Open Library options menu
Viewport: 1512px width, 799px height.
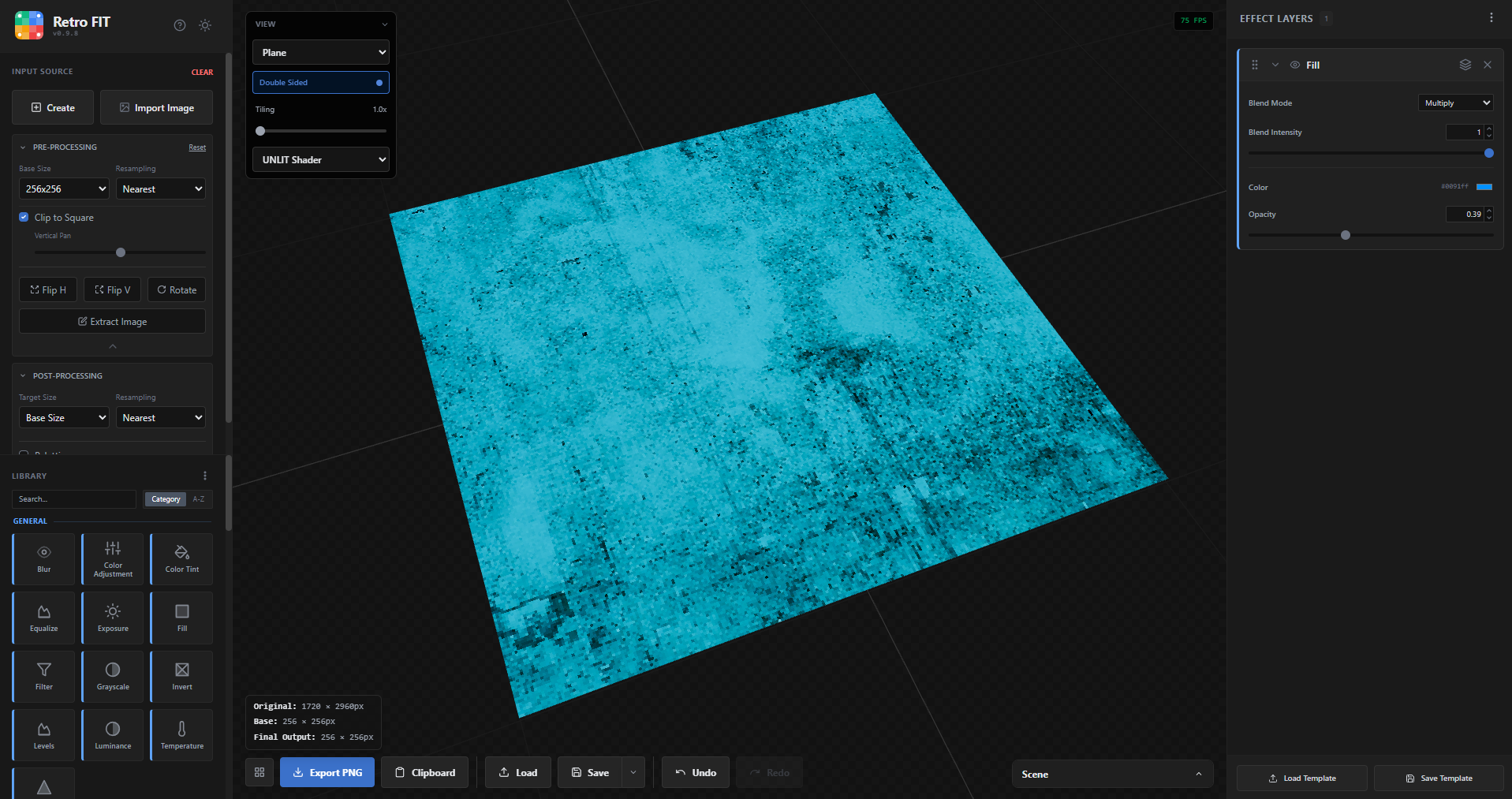click(205, 476)
